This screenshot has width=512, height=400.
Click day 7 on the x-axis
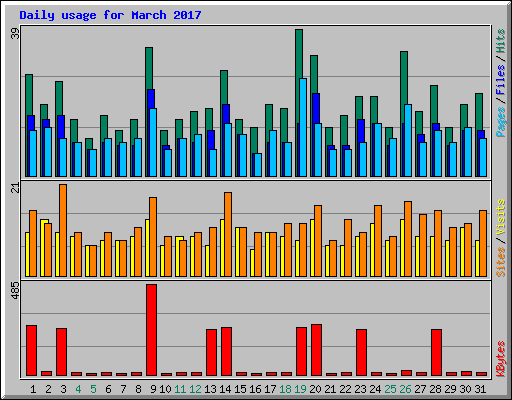coord(123,389)
